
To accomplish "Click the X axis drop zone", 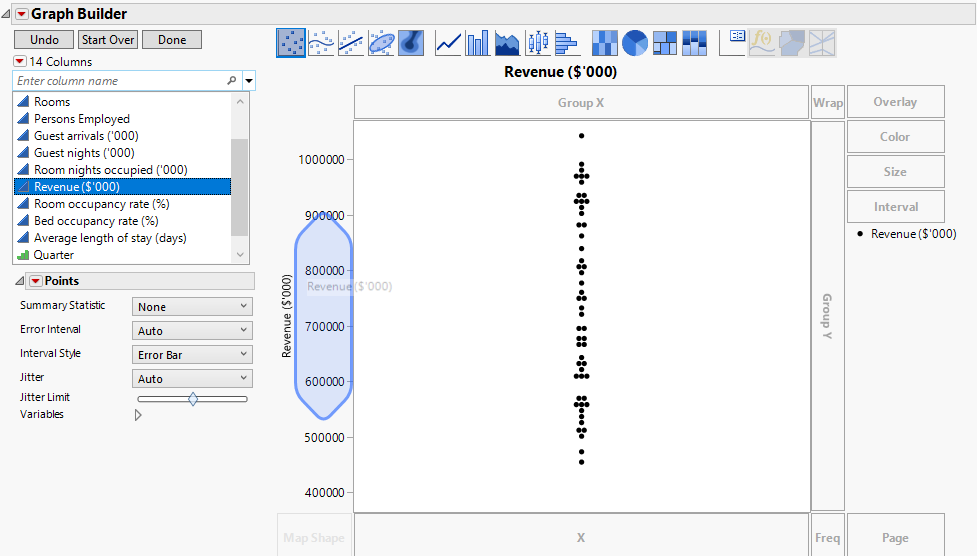I will (x=581, y=537).
